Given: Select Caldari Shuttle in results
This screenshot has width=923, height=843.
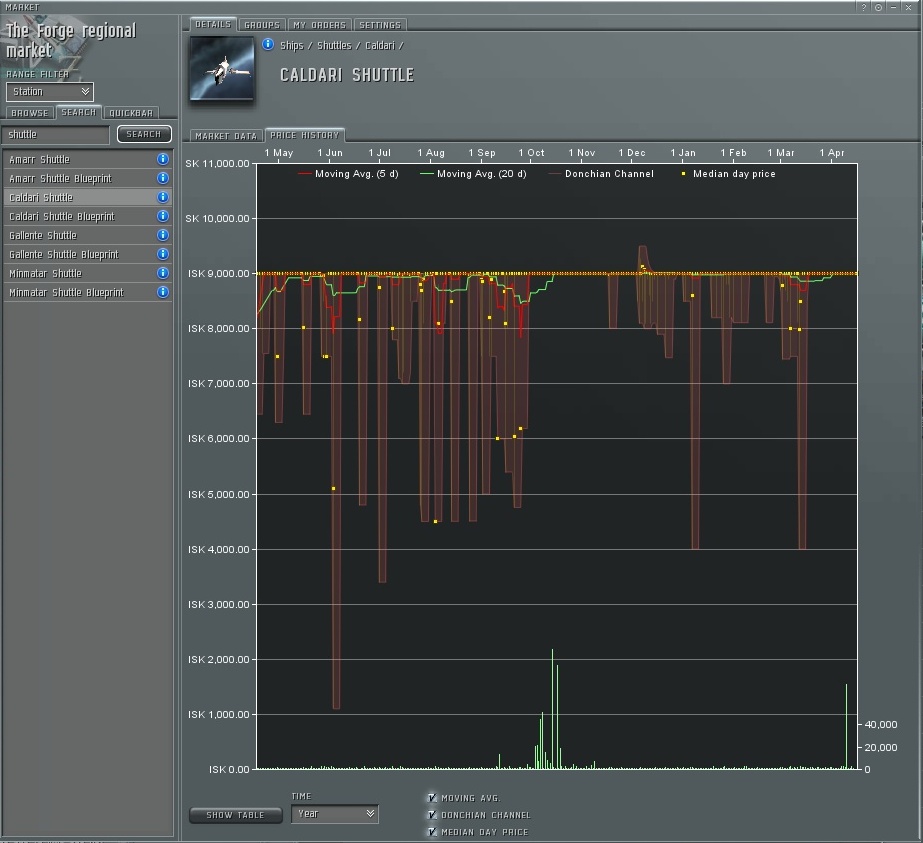Looking at the screenshot, I should [x=88, y=197].
